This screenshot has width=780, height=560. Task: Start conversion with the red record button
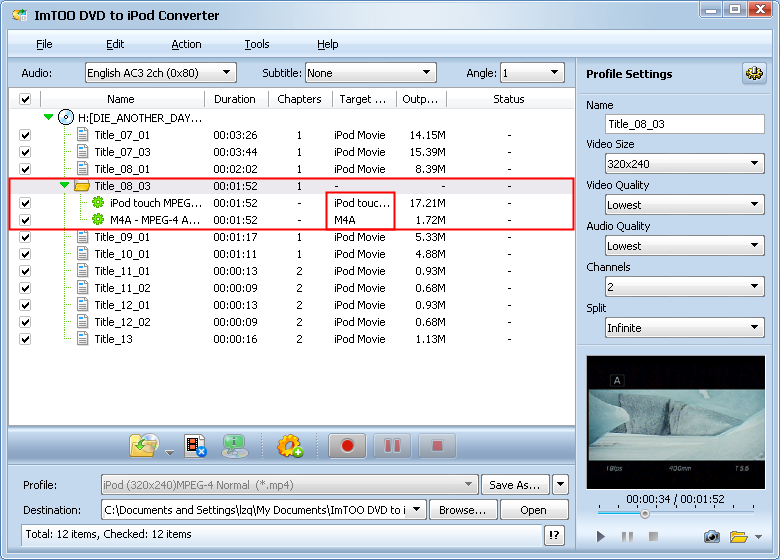(x=347, y=445)
